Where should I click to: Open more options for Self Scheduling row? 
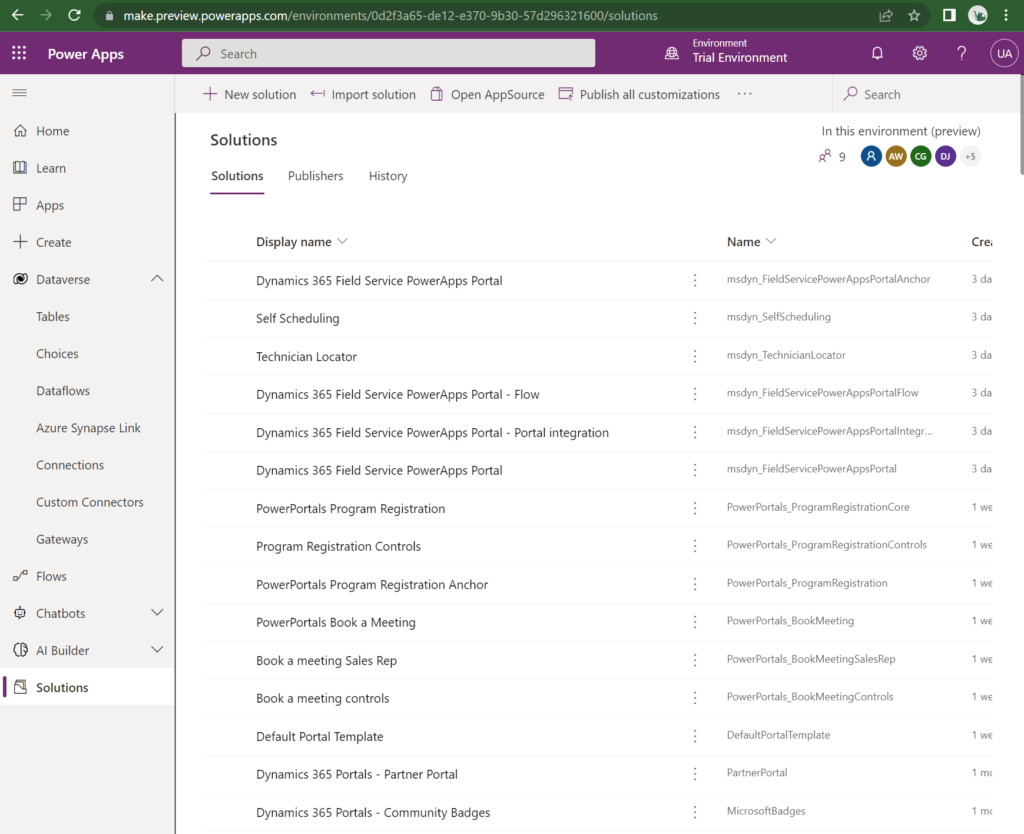tap(695, 318)
